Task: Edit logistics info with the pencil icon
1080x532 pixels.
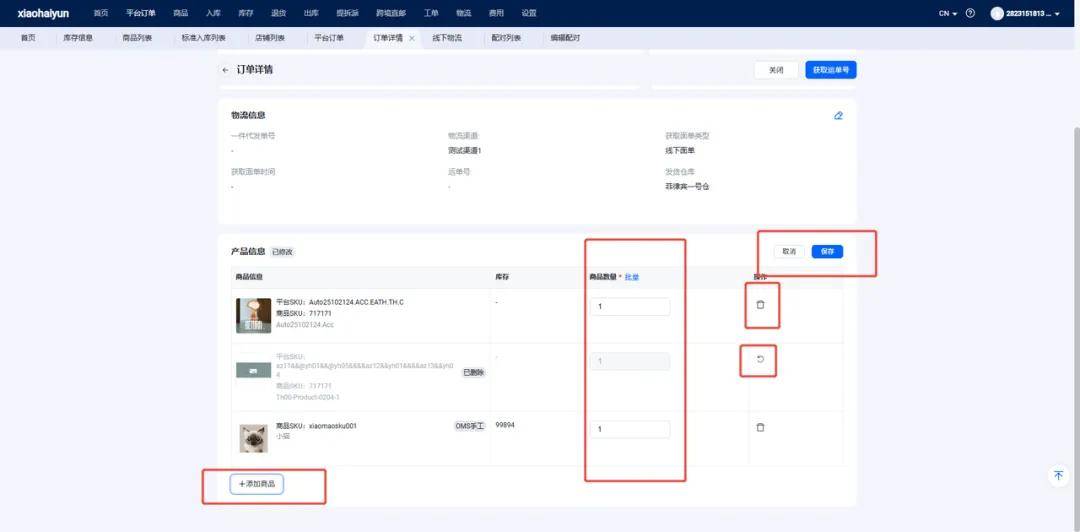Action: [x=838, y=115]
